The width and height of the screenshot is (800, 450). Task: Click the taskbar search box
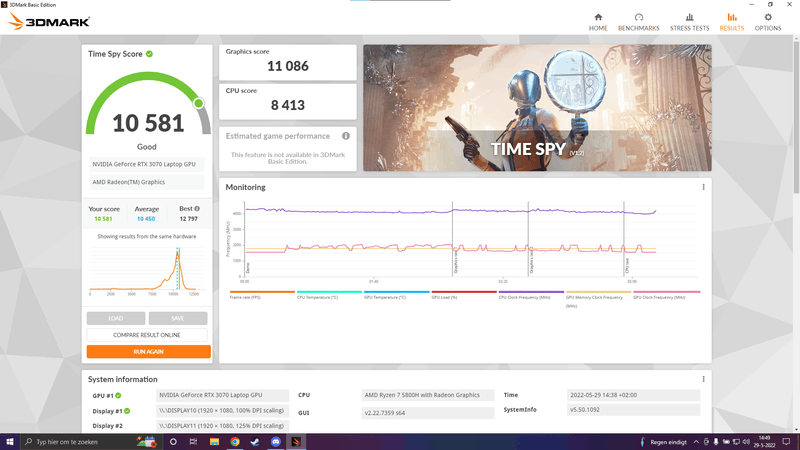[91, 442]
